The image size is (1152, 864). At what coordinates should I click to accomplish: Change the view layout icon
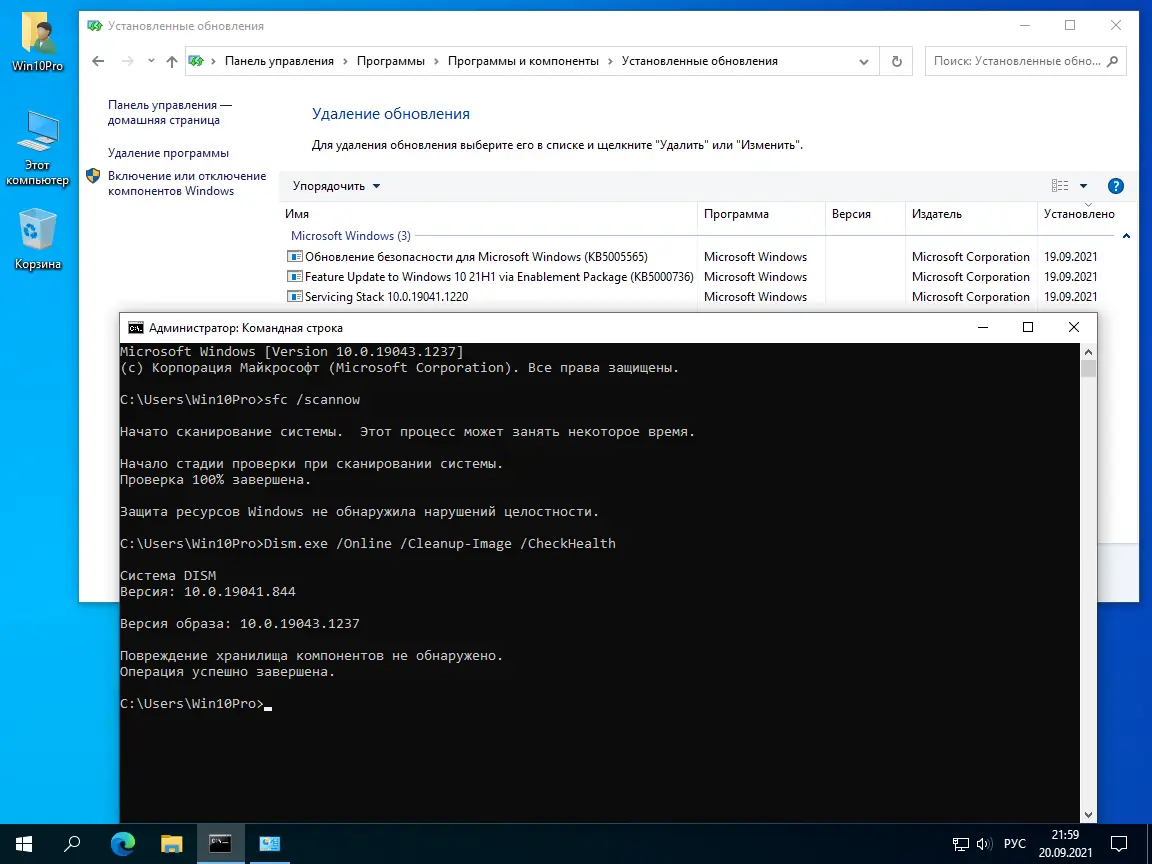[1059, 186]
